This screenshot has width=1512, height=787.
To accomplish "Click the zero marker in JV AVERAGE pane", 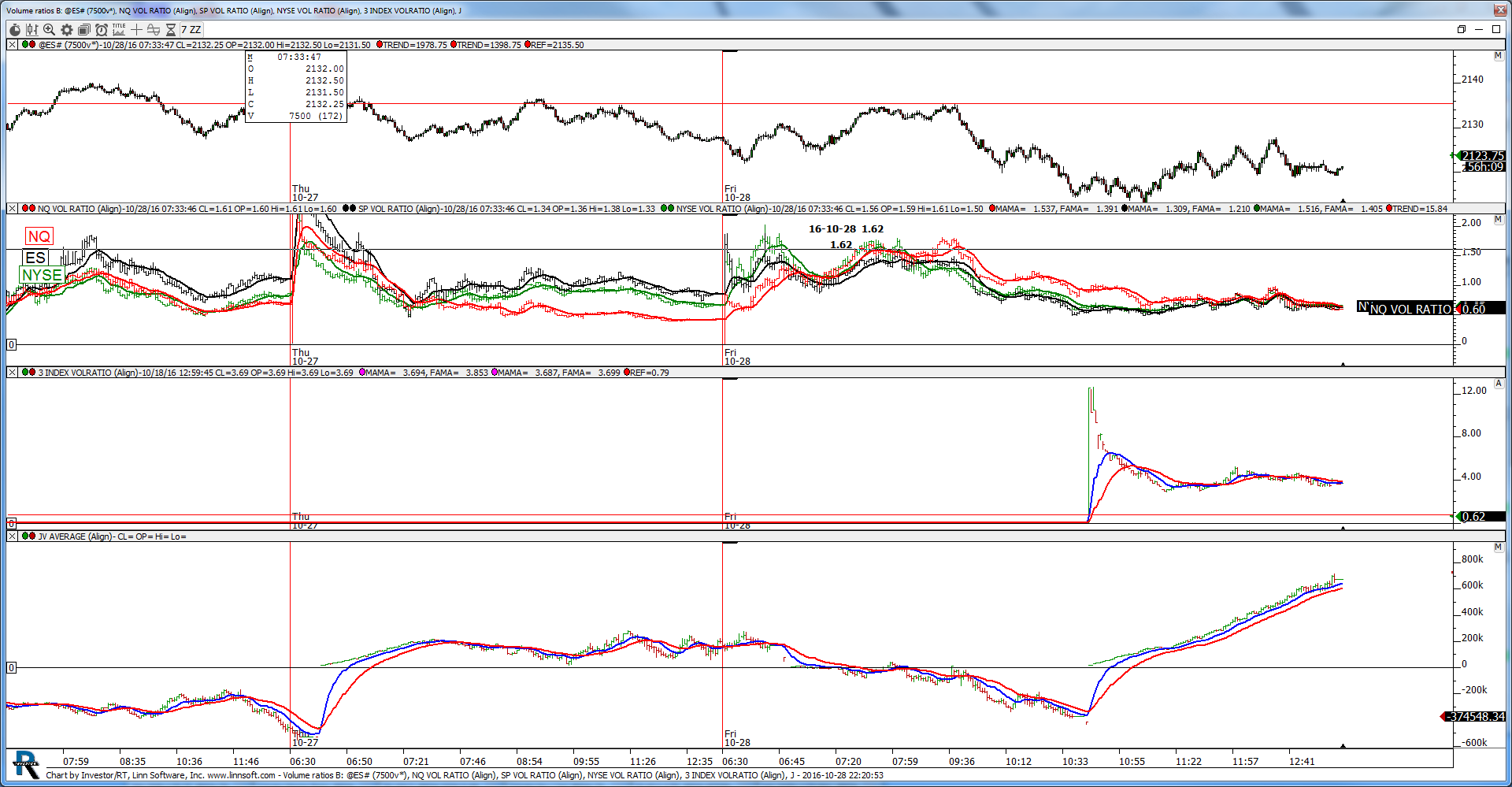I will click(11, 667).
